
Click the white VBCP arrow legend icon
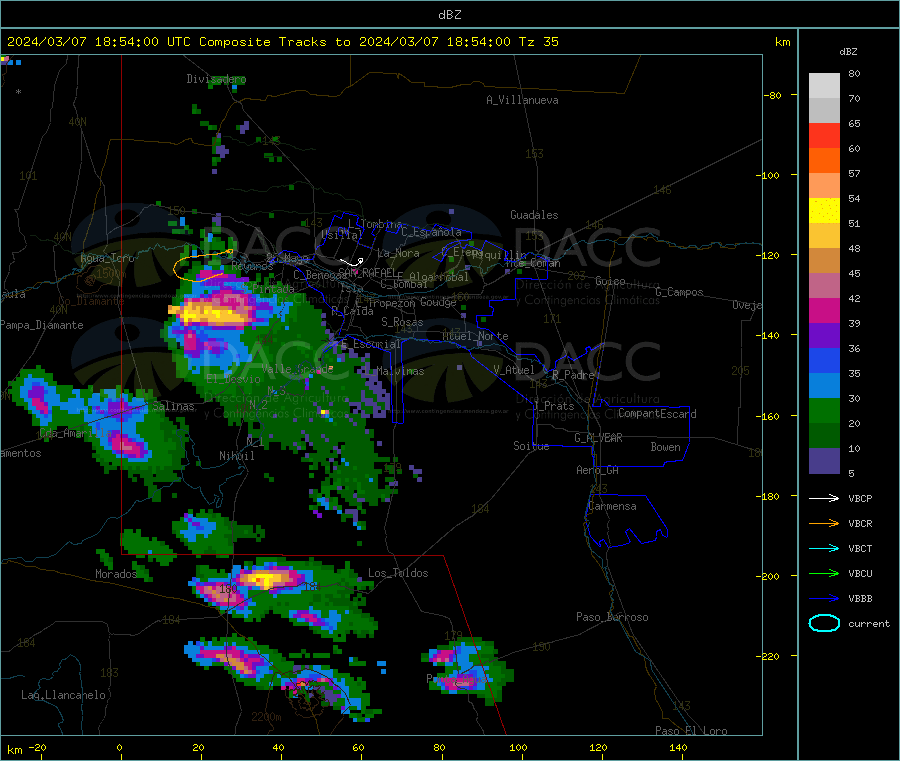click(824, 498)
